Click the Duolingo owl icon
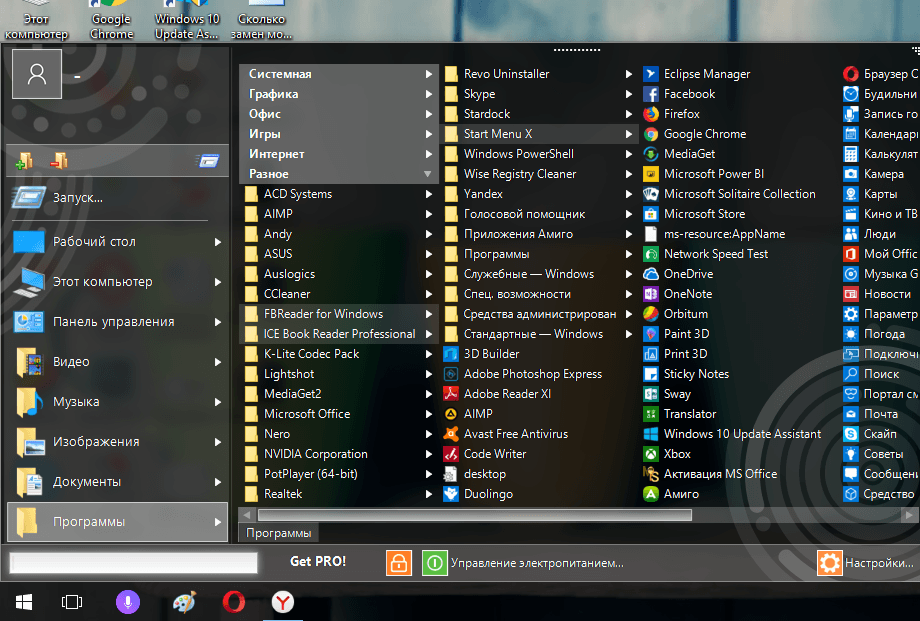Viewport: 920px width, 621px height. pos(451,494)
